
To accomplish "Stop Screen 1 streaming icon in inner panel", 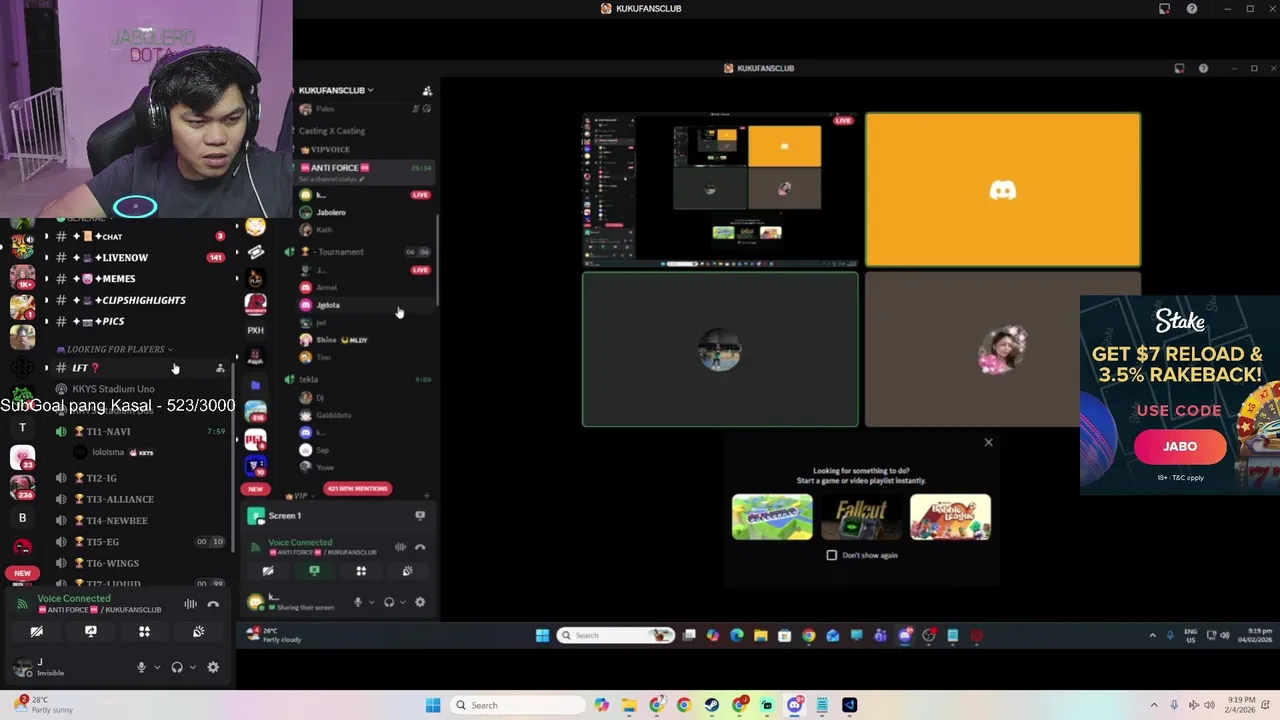I will click(x=420, y=515).
